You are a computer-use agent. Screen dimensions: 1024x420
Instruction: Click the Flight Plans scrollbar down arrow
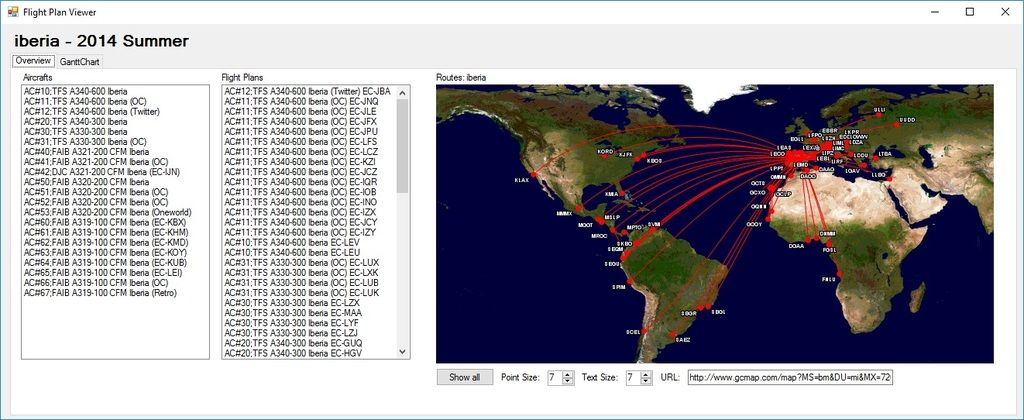(403, 352)
